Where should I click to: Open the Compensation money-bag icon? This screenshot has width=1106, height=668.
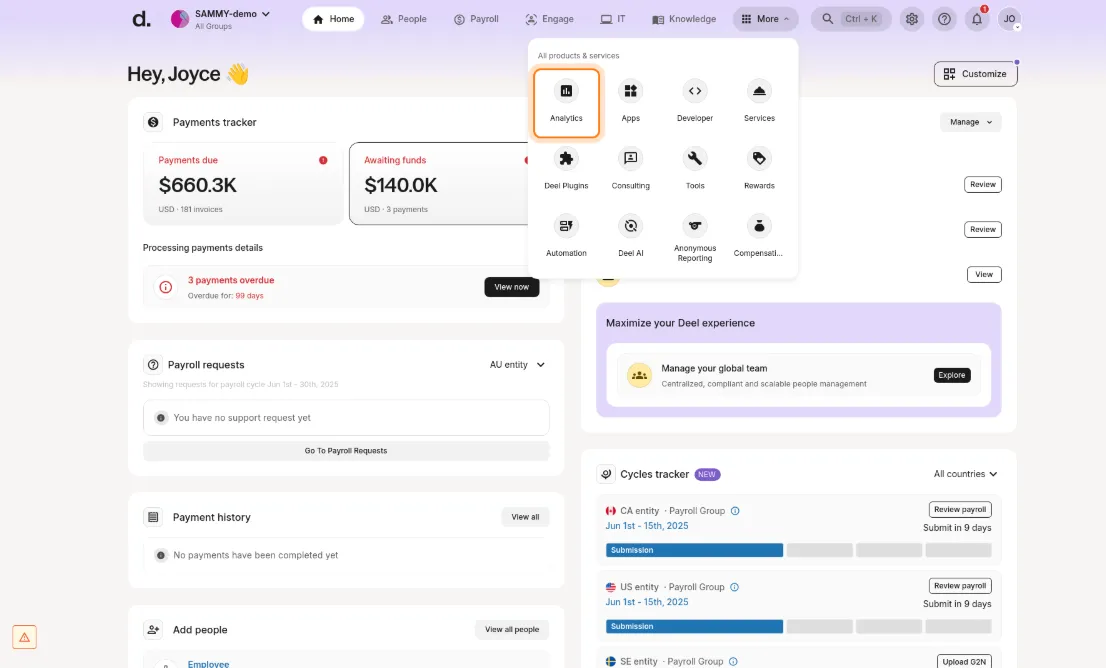(x=759, y=226)
